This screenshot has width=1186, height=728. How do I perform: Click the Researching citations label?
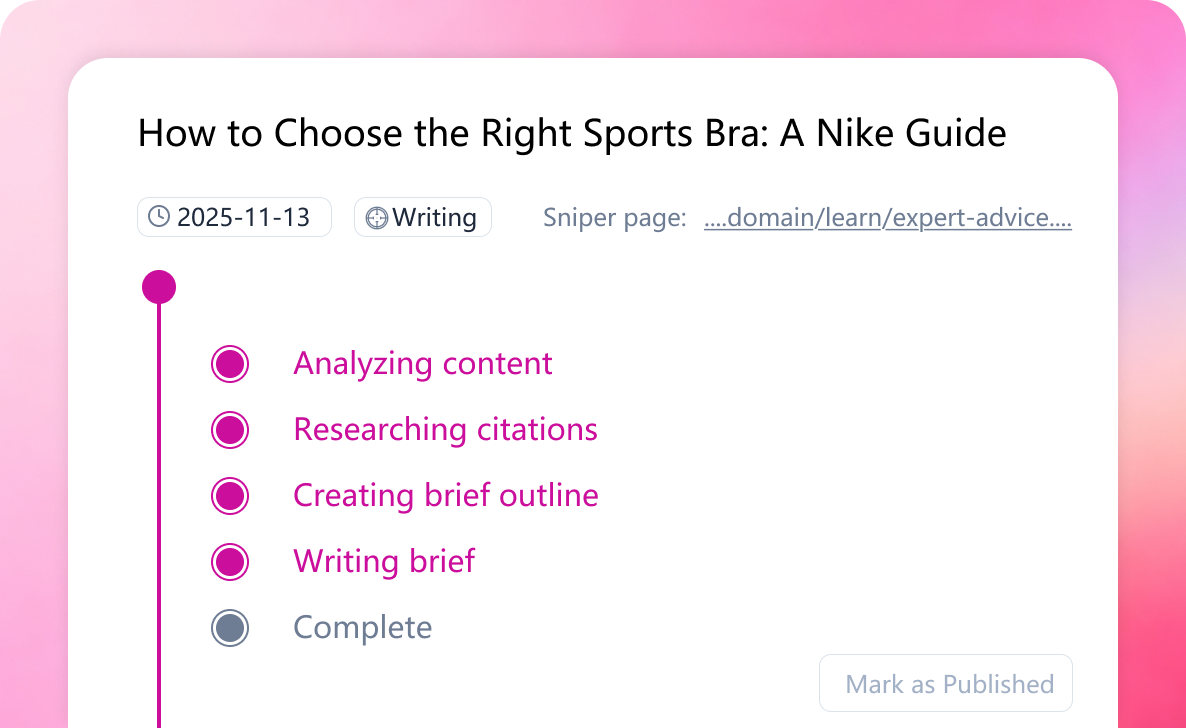point(445,430)
